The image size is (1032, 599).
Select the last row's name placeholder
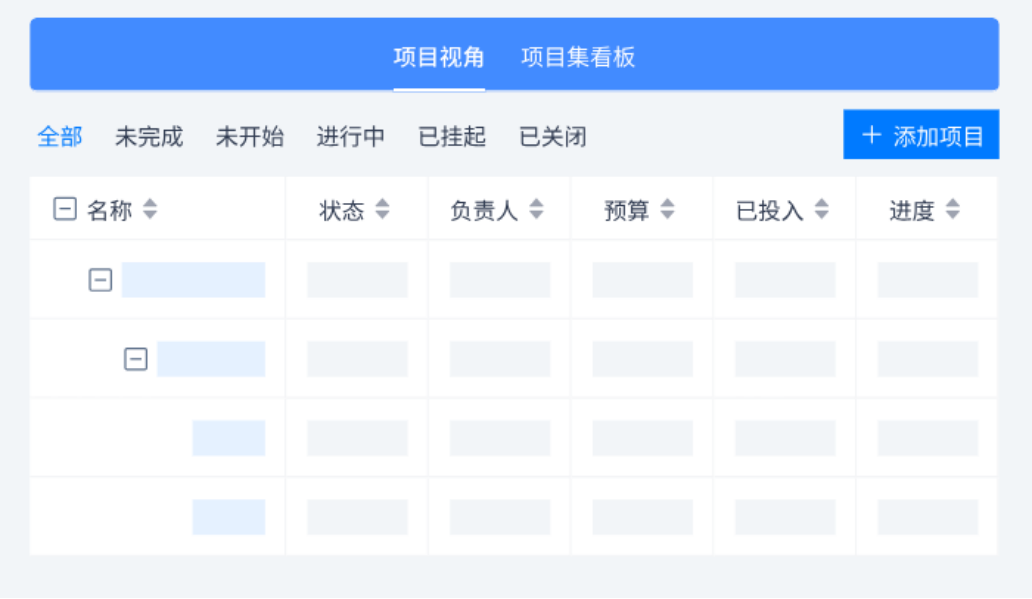pyautogui.click(x=229, y=517)
